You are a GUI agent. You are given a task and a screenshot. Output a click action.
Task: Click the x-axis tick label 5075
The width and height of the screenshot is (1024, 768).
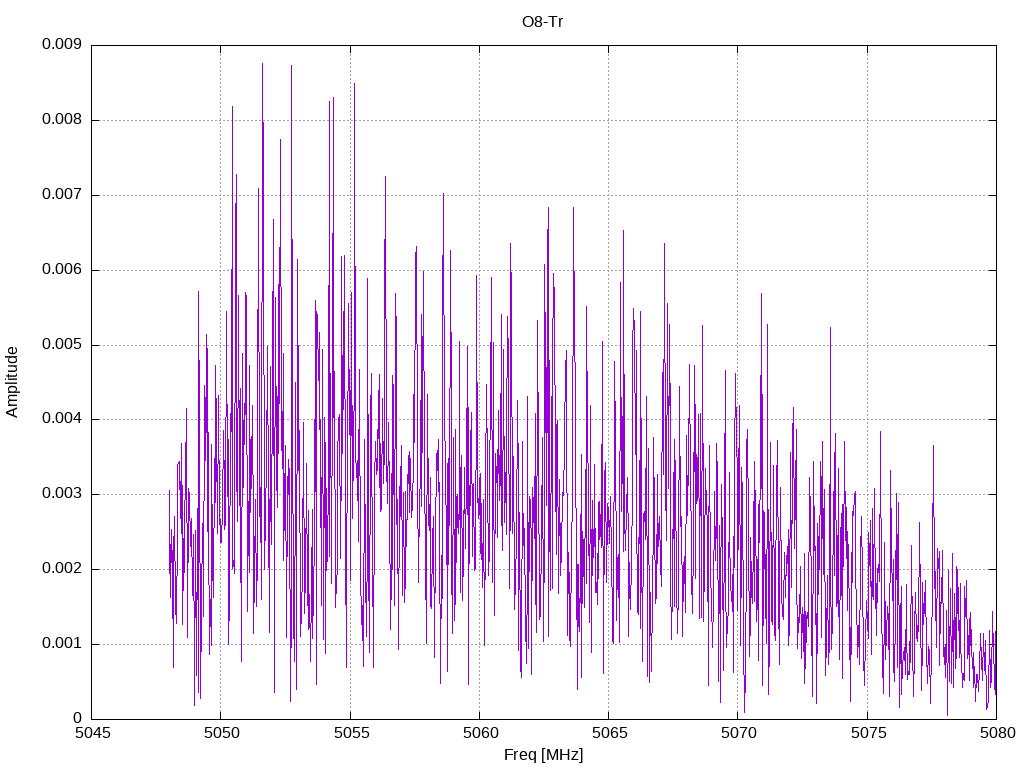868,733
